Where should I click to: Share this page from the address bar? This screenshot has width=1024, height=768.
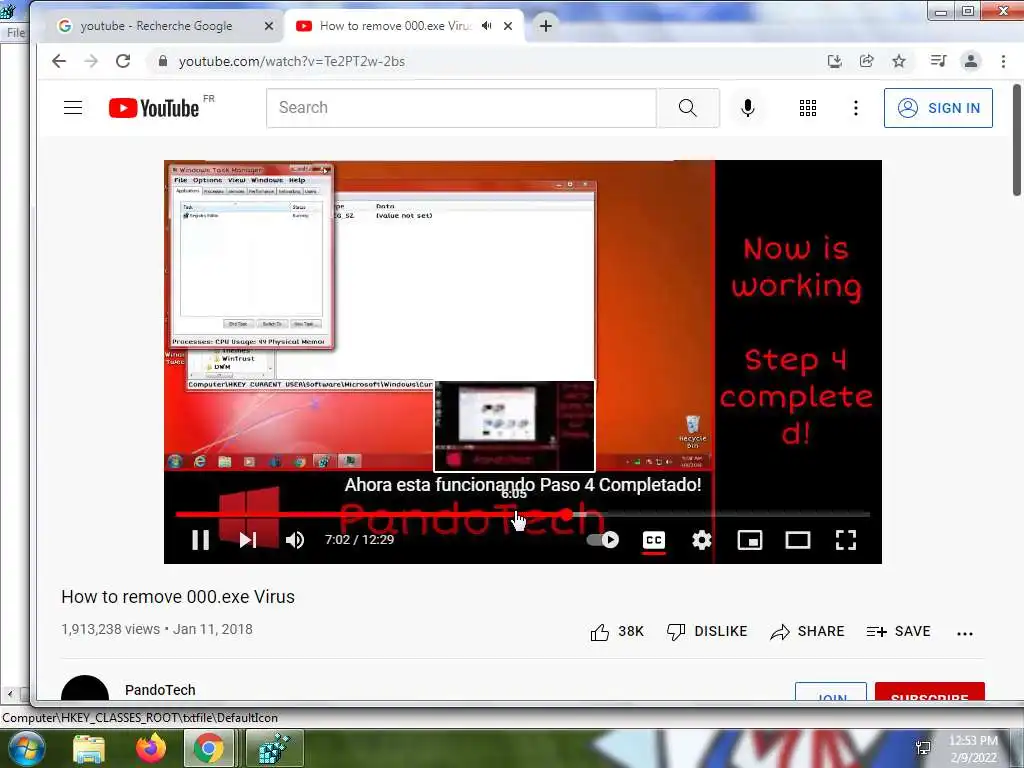pos(867,61)
